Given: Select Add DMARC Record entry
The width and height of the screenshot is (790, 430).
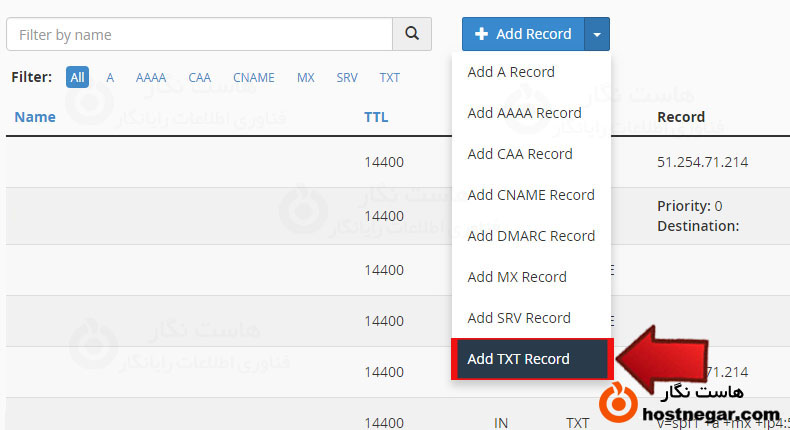Looking at the screenshot, I should tap(531, 236).
